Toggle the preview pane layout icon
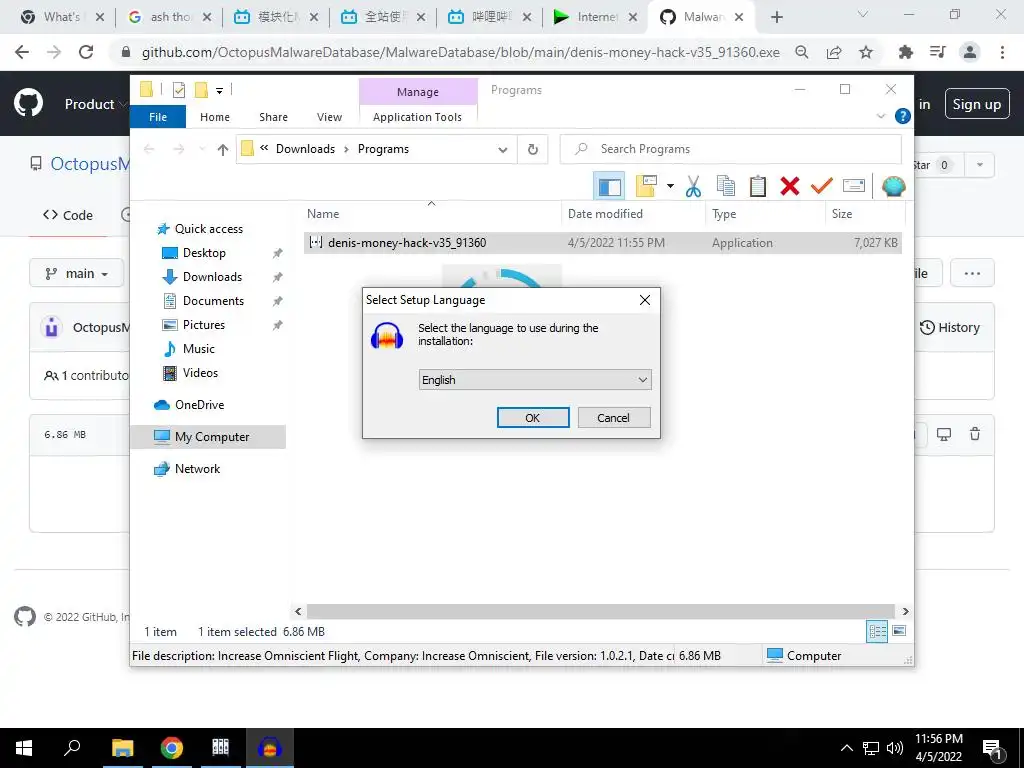Image resolution: width=1024 pixels, height=768 pixels. (609, 187)
